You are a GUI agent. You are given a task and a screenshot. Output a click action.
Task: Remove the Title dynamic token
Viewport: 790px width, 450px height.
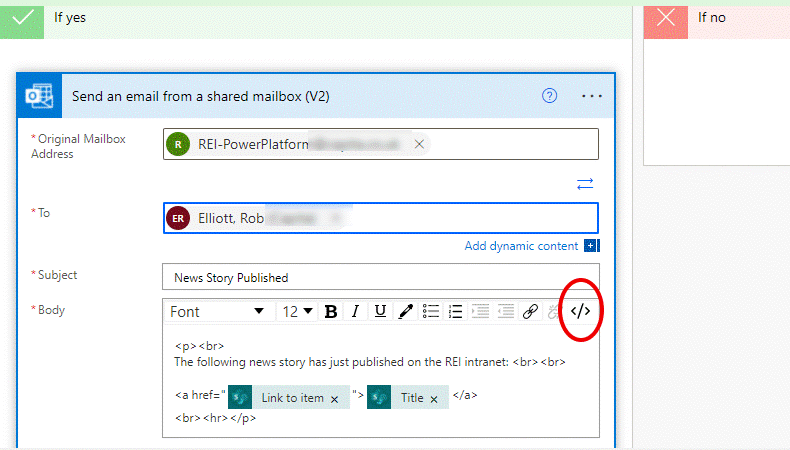[434, 399]
